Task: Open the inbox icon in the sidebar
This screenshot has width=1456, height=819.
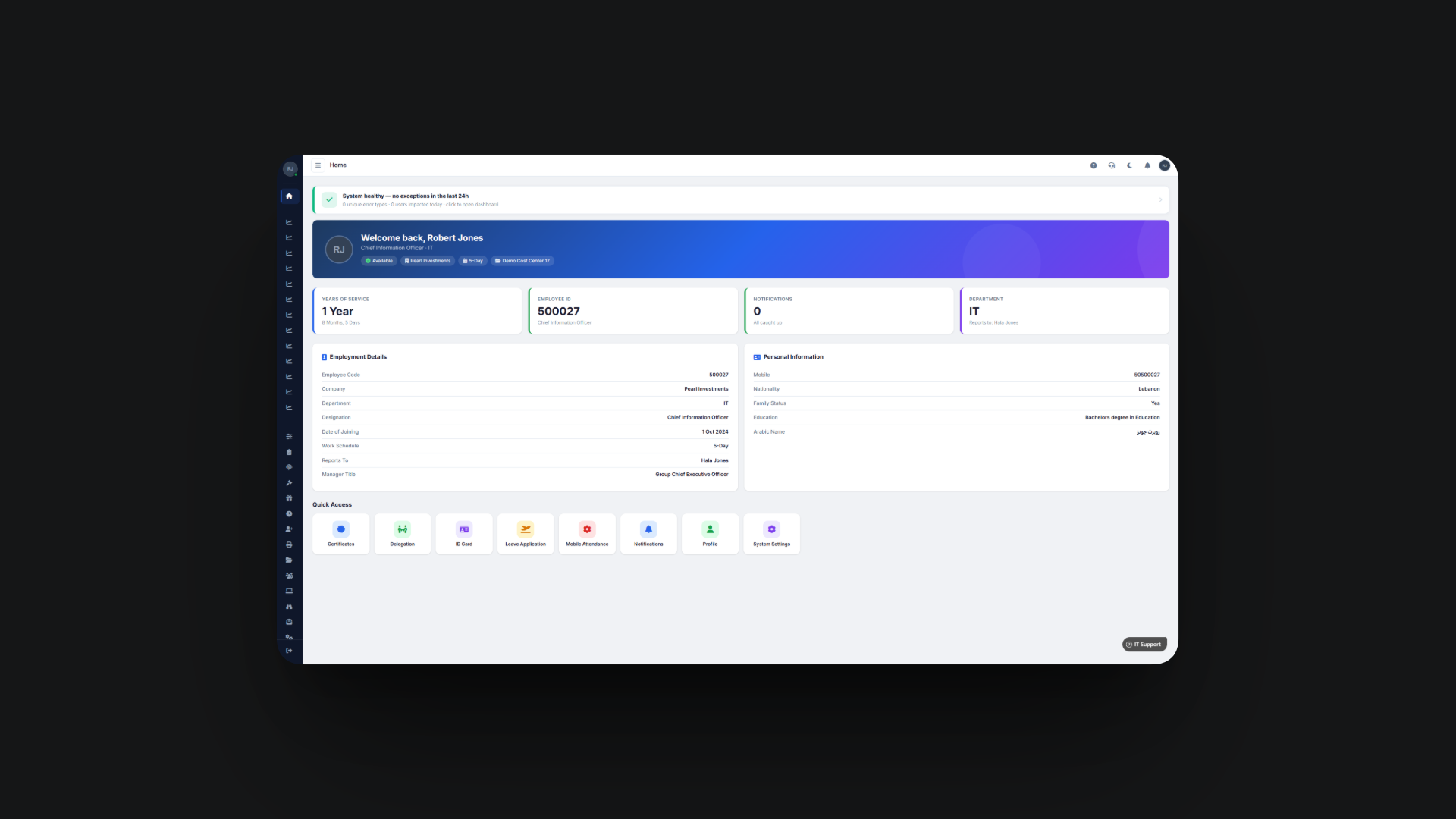Action: click(289, 622)
